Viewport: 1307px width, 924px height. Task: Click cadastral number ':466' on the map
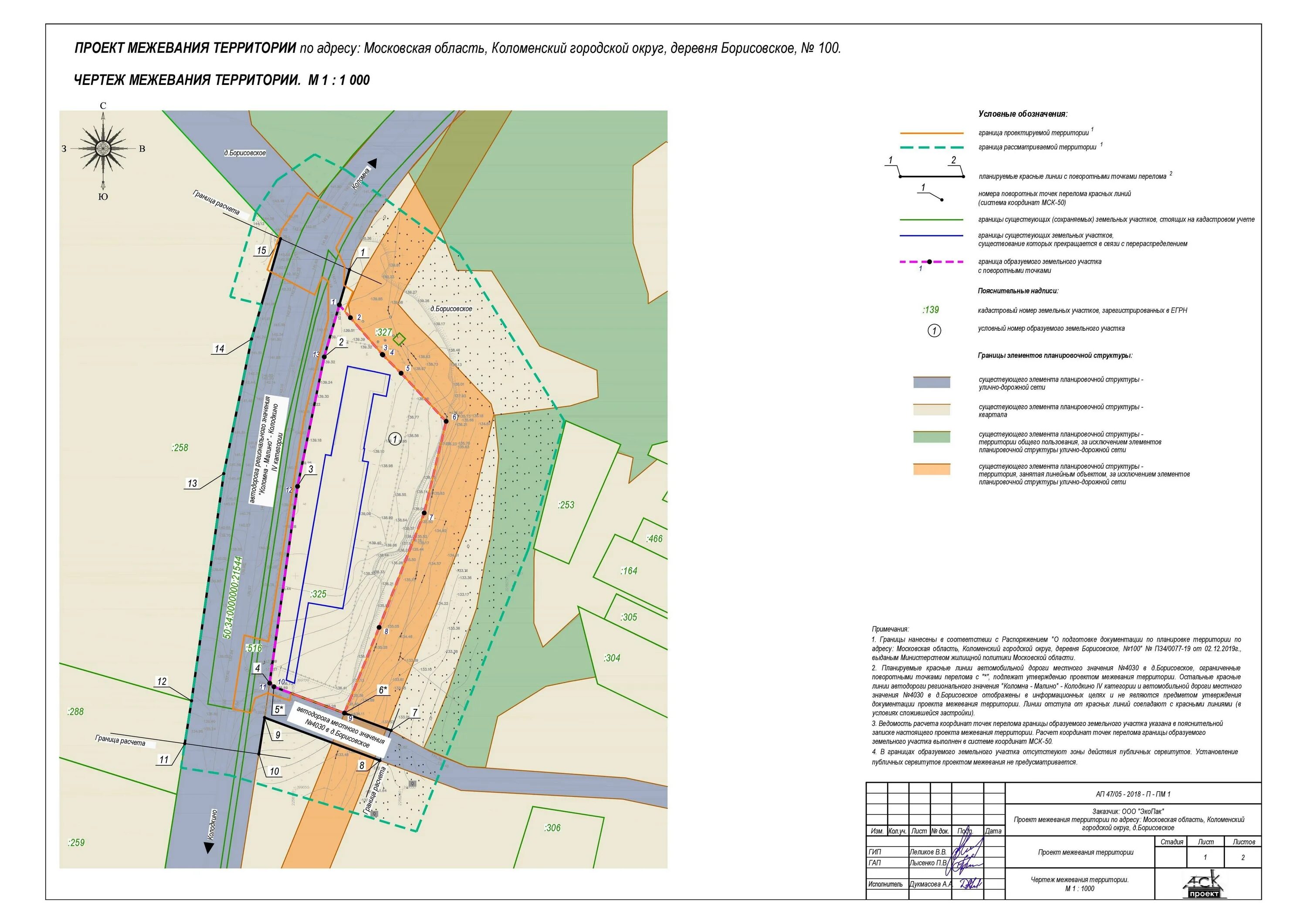pyautogui.click(x=655, y=539)
